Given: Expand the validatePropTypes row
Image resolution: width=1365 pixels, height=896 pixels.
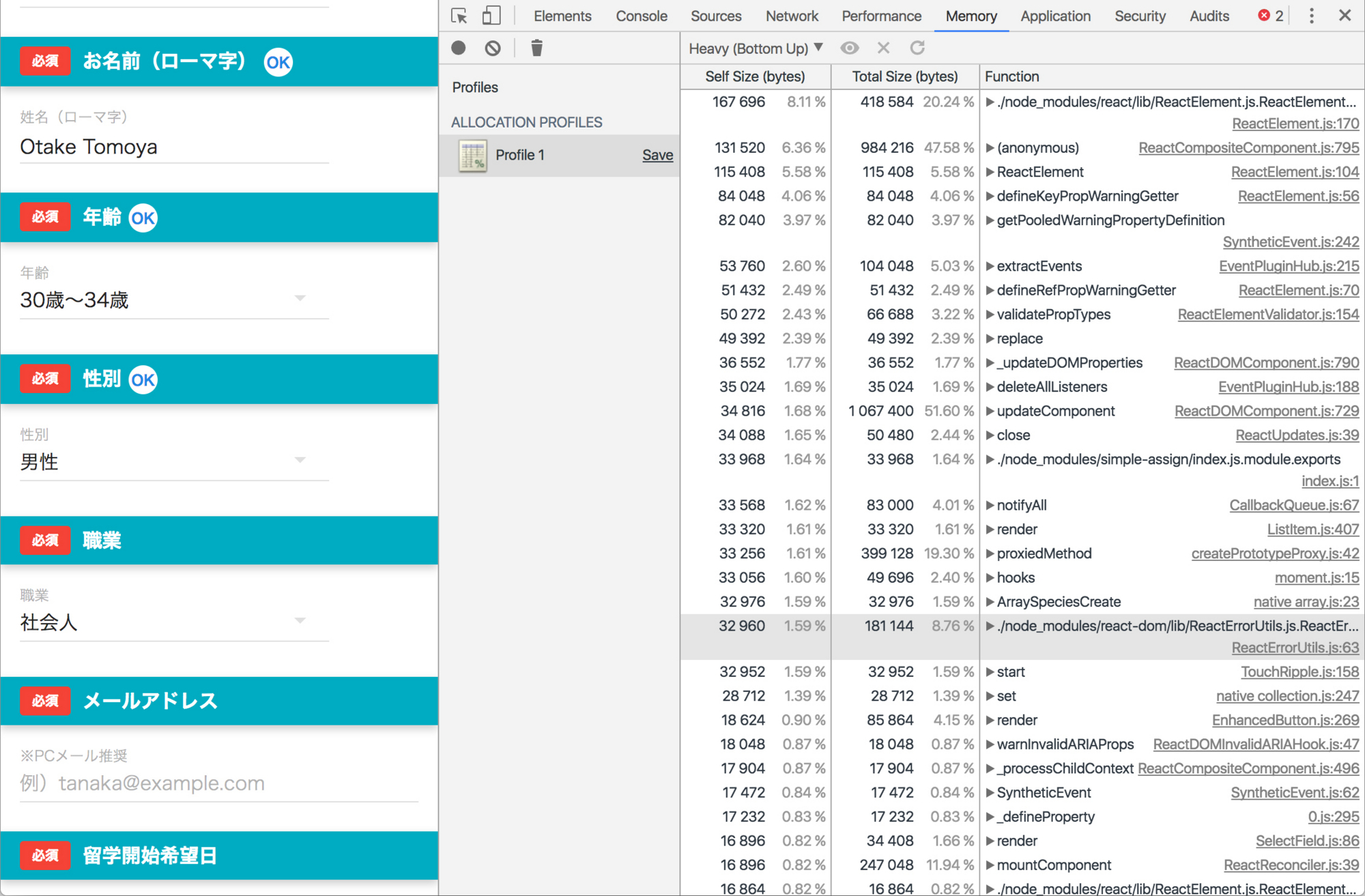Looking at the screenshot, I should 990,315.
